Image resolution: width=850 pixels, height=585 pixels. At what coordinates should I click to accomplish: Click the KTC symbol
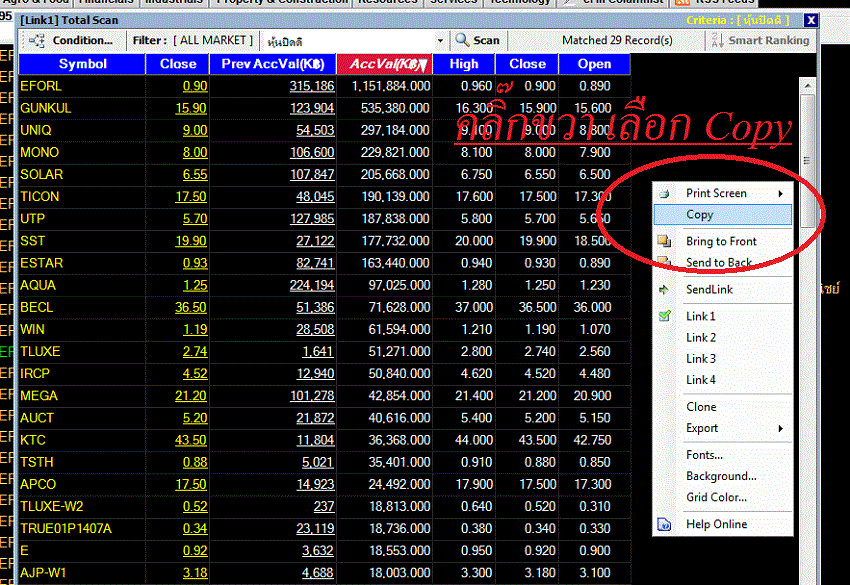click(33, 440)
